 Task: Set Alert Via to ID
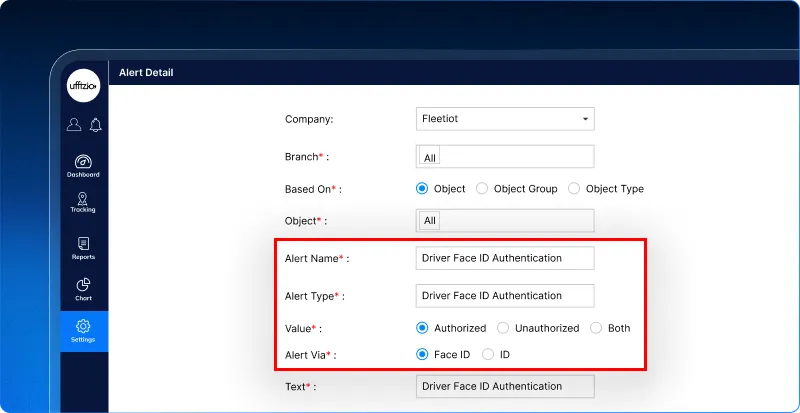[x=488, y=354]
